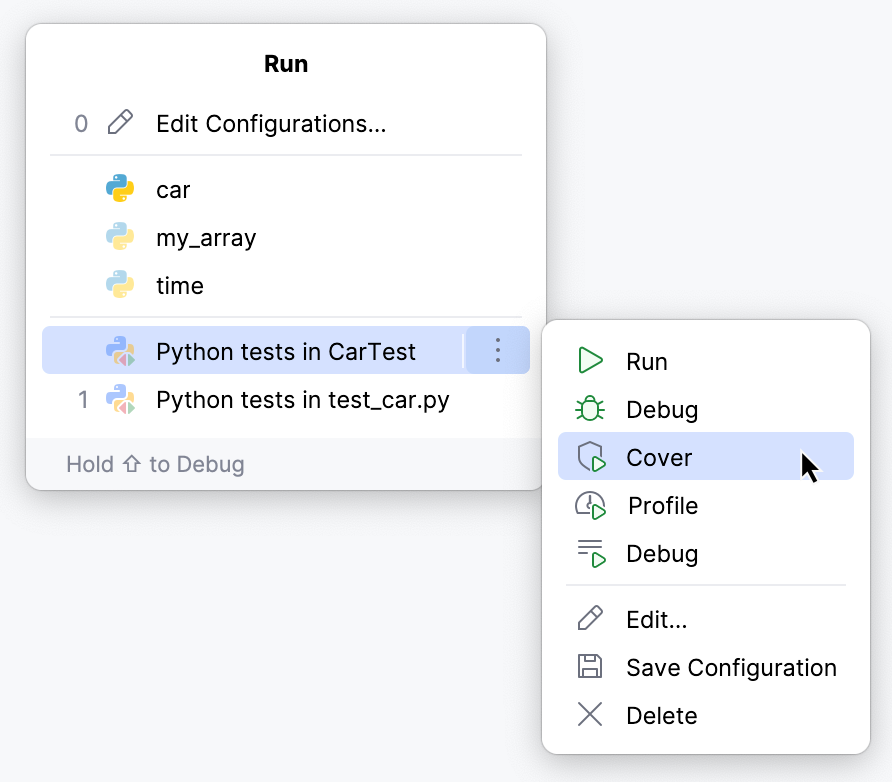The width and height of the screenshot is (892, 782).
Task: Select the time run configuration
Action: 180,285
